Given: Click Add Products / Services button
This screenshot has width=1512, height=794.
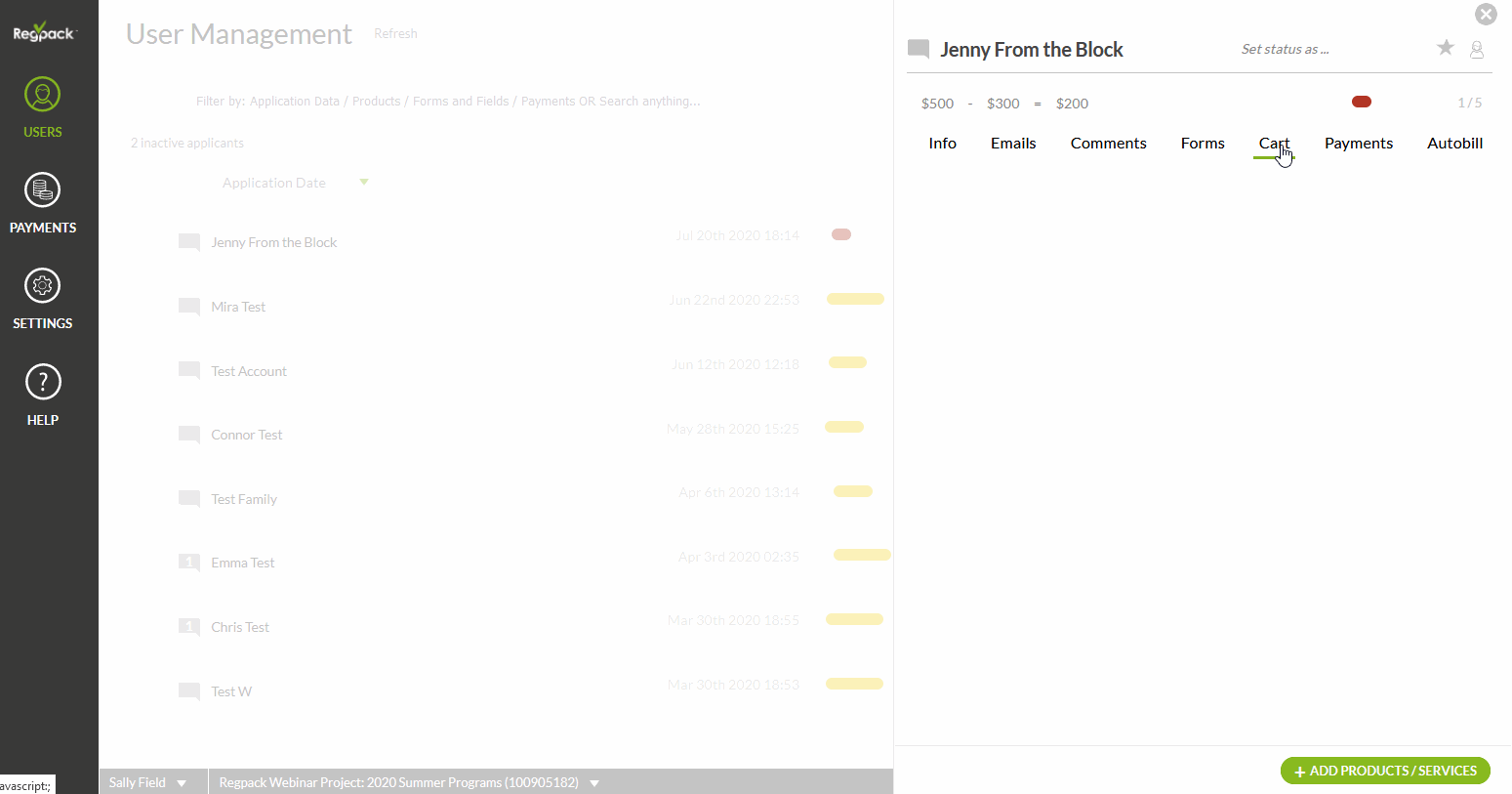Looking at the screenshot, I should tap(1384, 771).
